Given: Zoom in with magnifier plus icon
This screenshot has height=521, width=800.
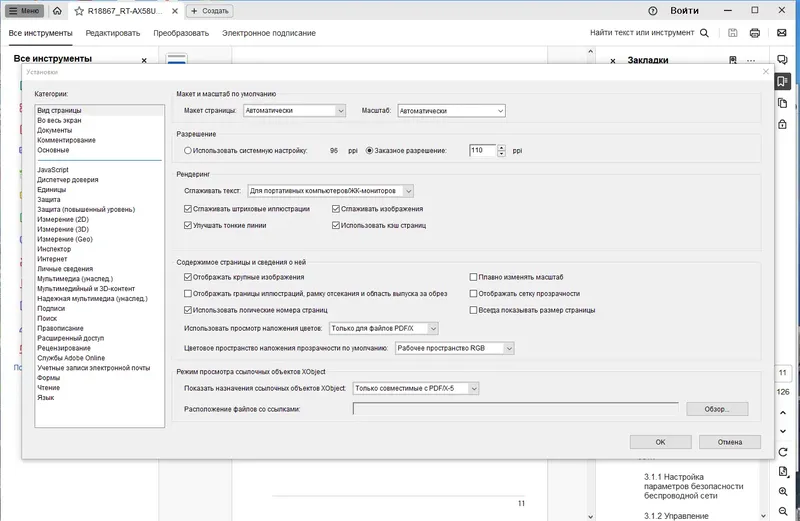Looking at the screenshot, I should 783,491.
